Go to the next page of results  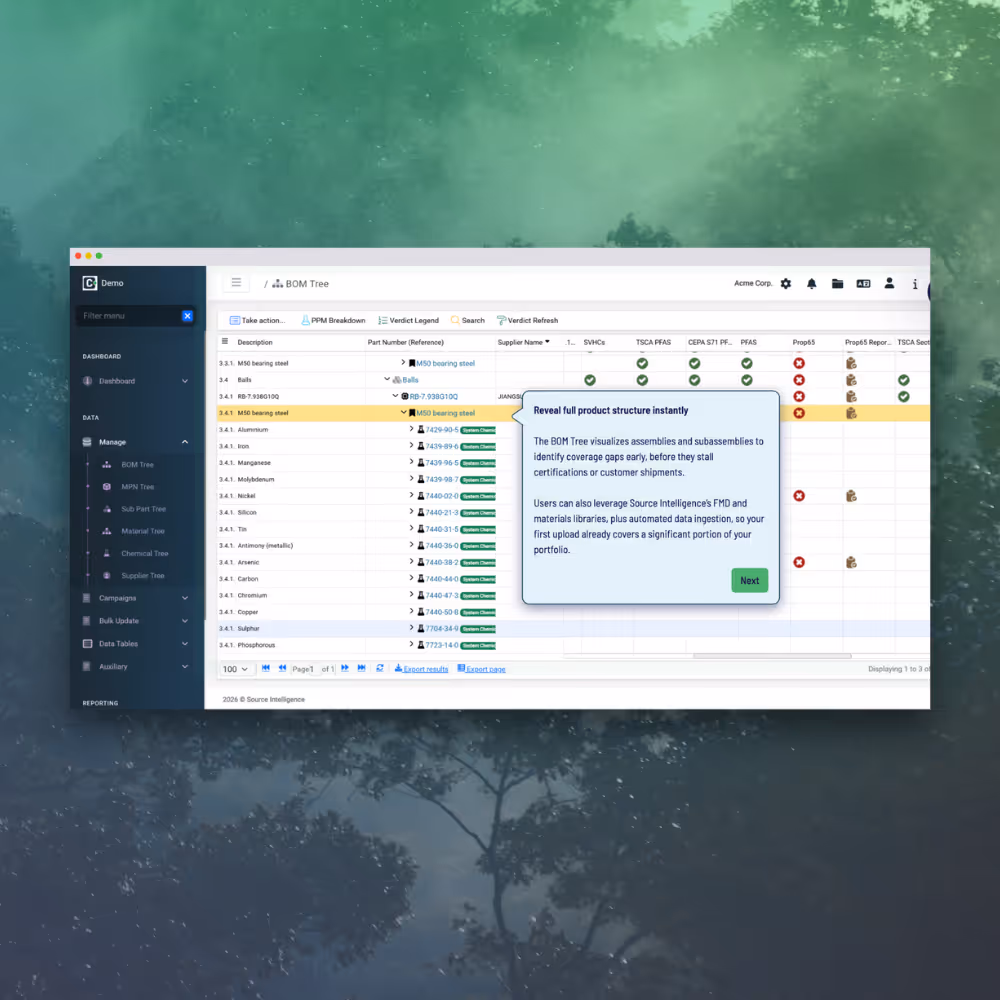coord(345,668)
